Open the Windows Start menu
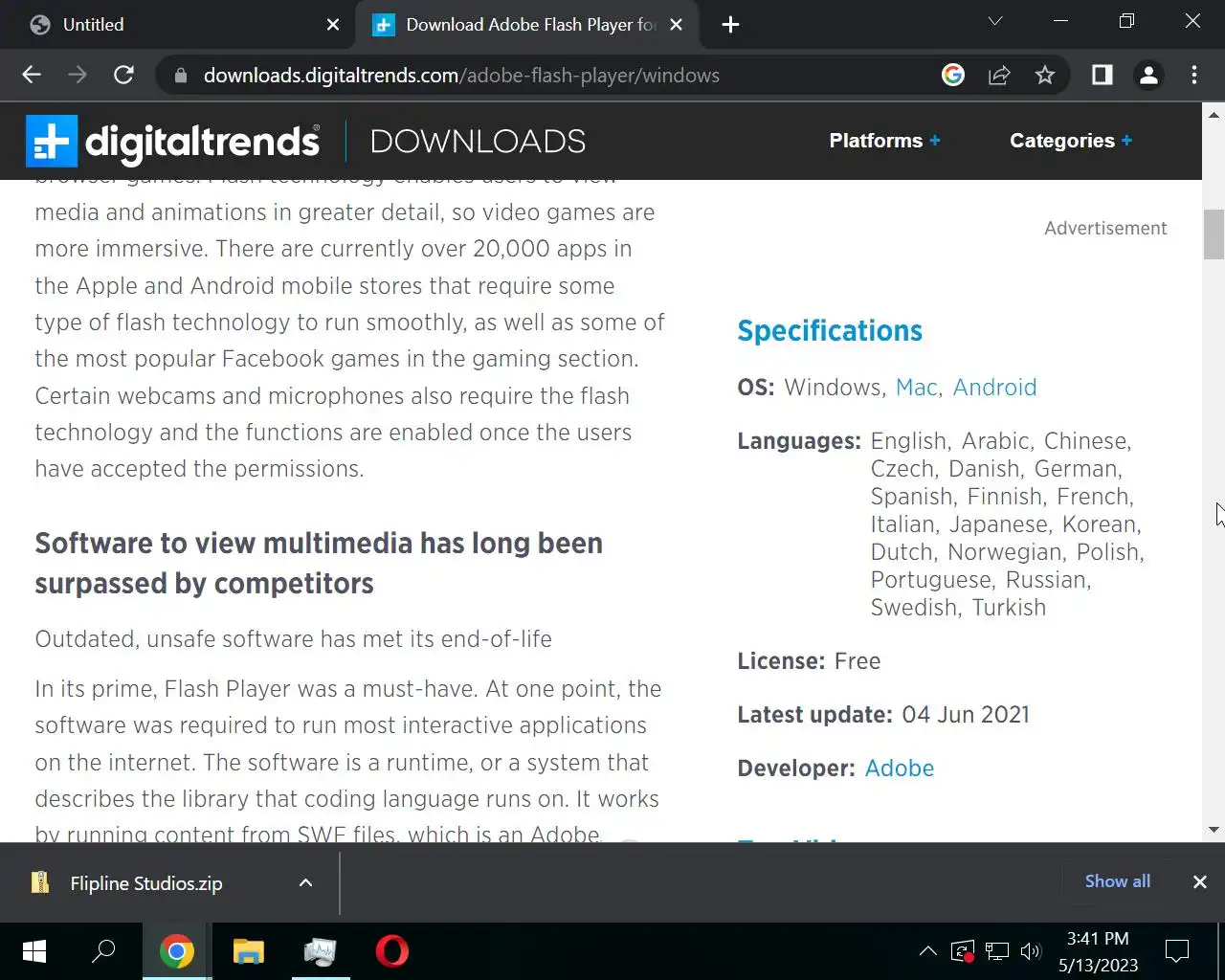This screenshot has height=980, width=1225. click(34, 951)
